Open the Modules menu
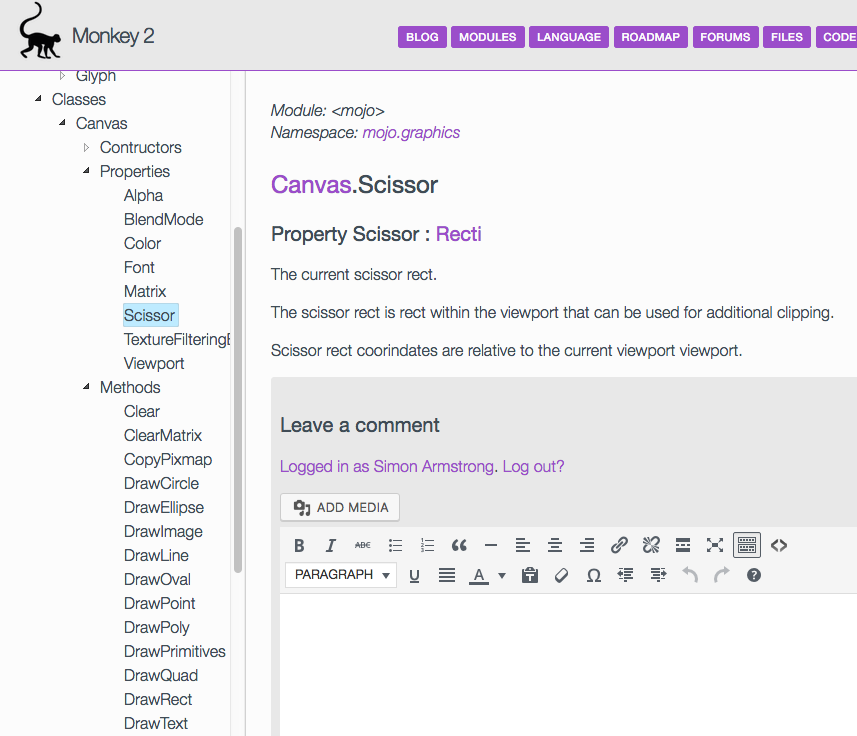 click(487, 37)
